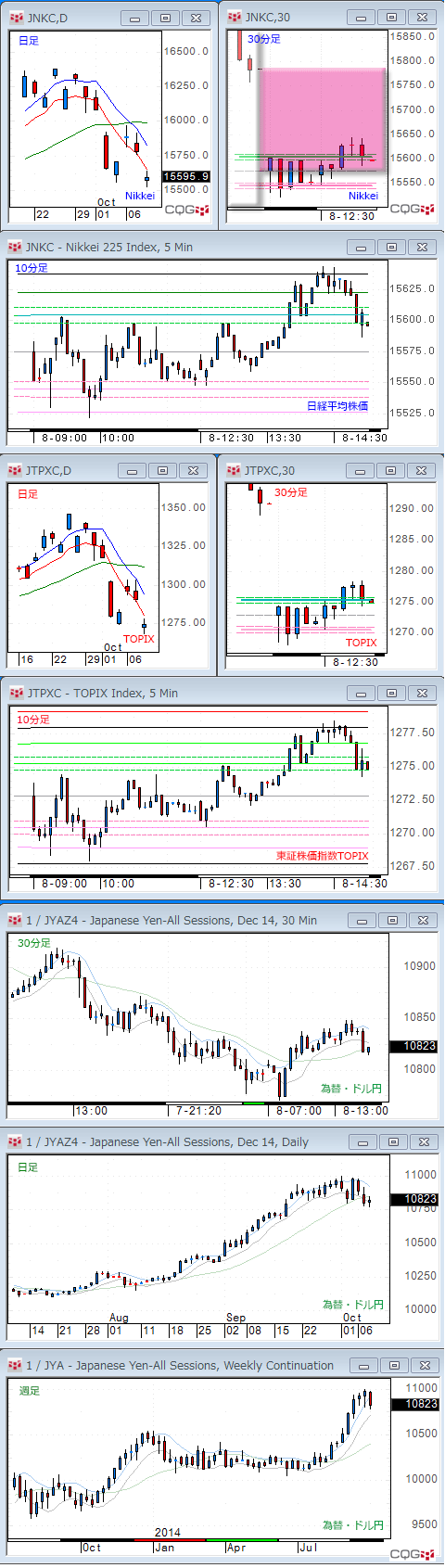Image resolution: width=445 pixels, height=1568 pixels.
Task: Click the CQG logo in JNKC,D window
Action: tap(186, 210)
